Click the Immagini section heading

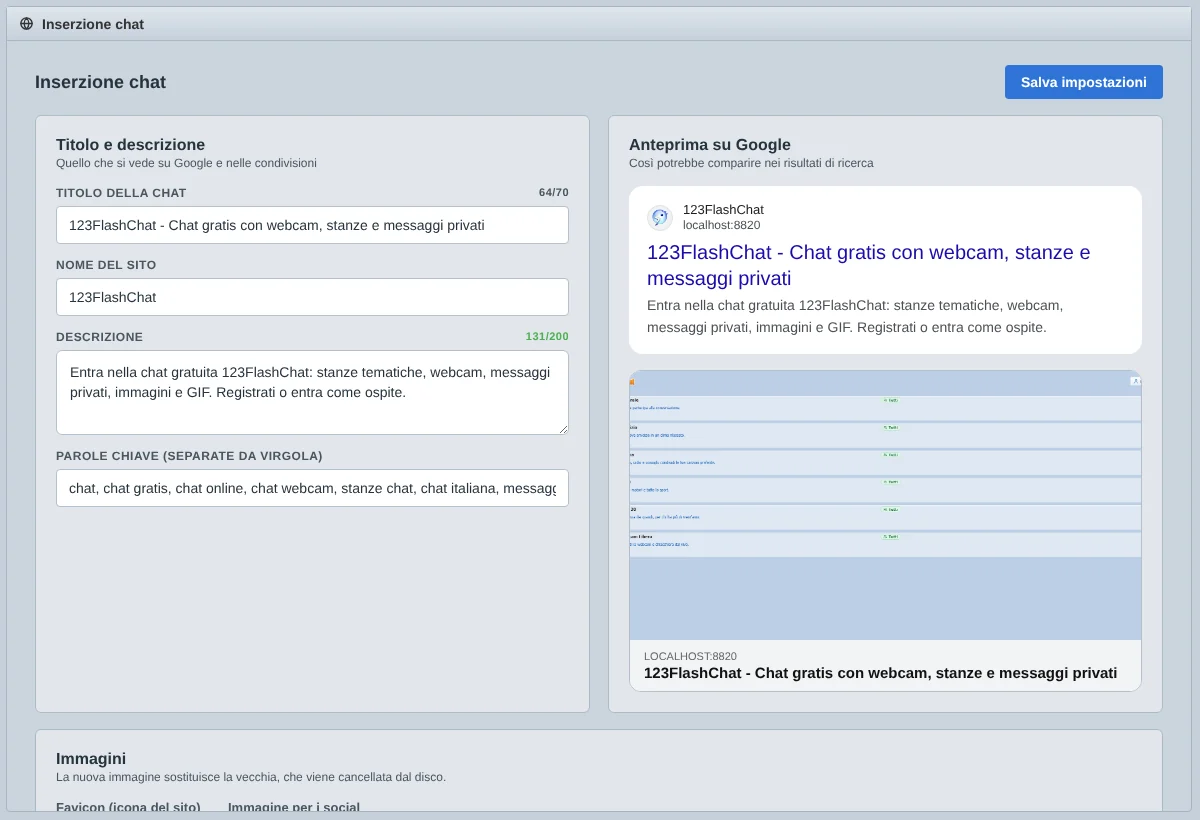click(91, 758)
